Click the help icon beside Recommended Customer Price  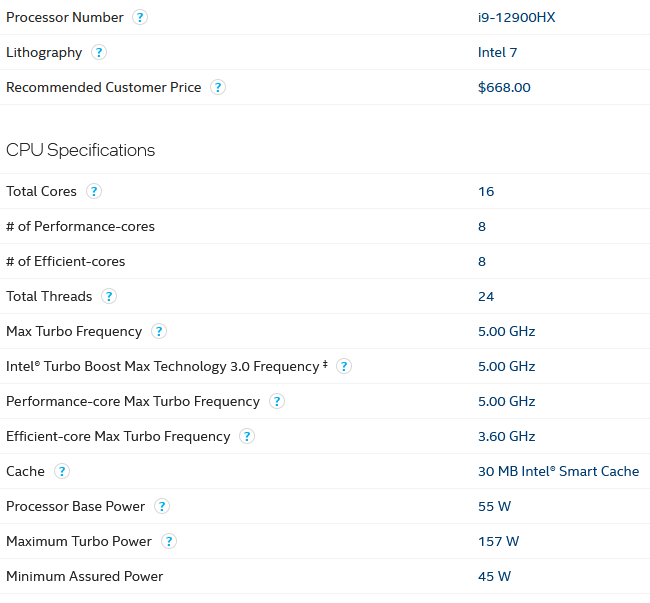coord(218,88)
